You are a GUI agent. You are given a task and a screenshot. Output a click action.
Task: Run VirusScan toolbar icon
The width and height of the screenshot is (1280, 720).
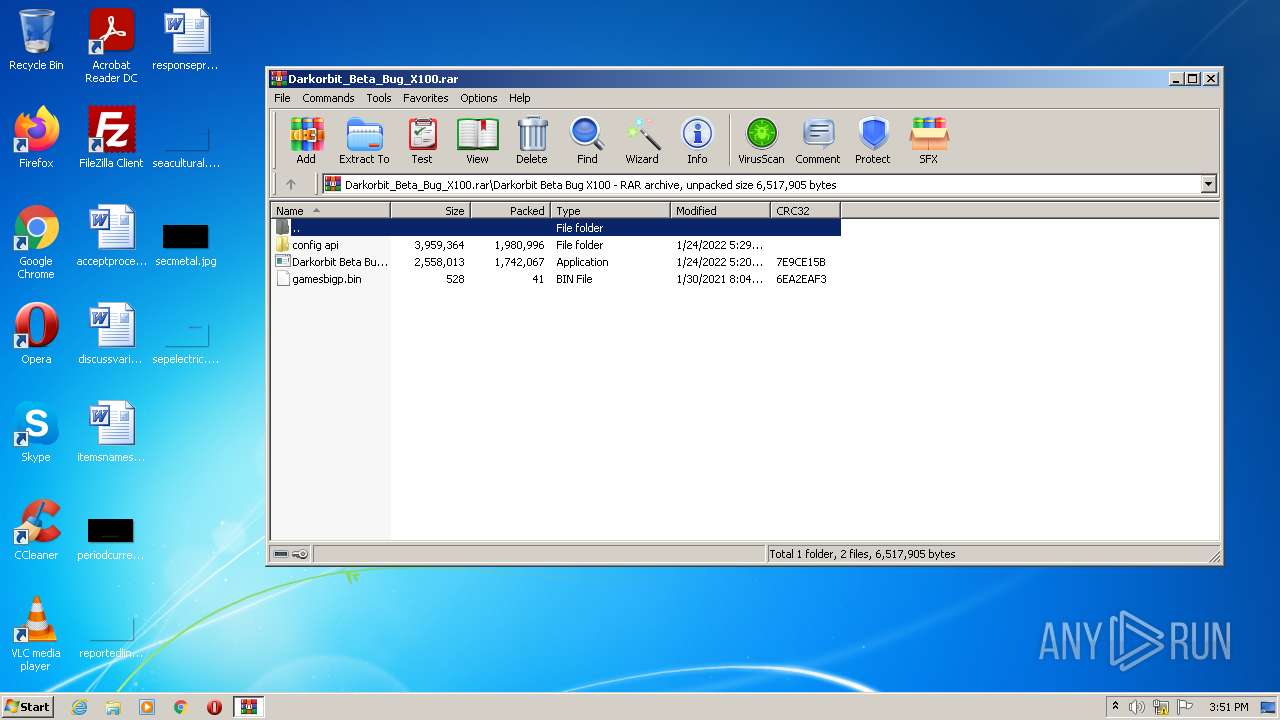tap(761, 141)
